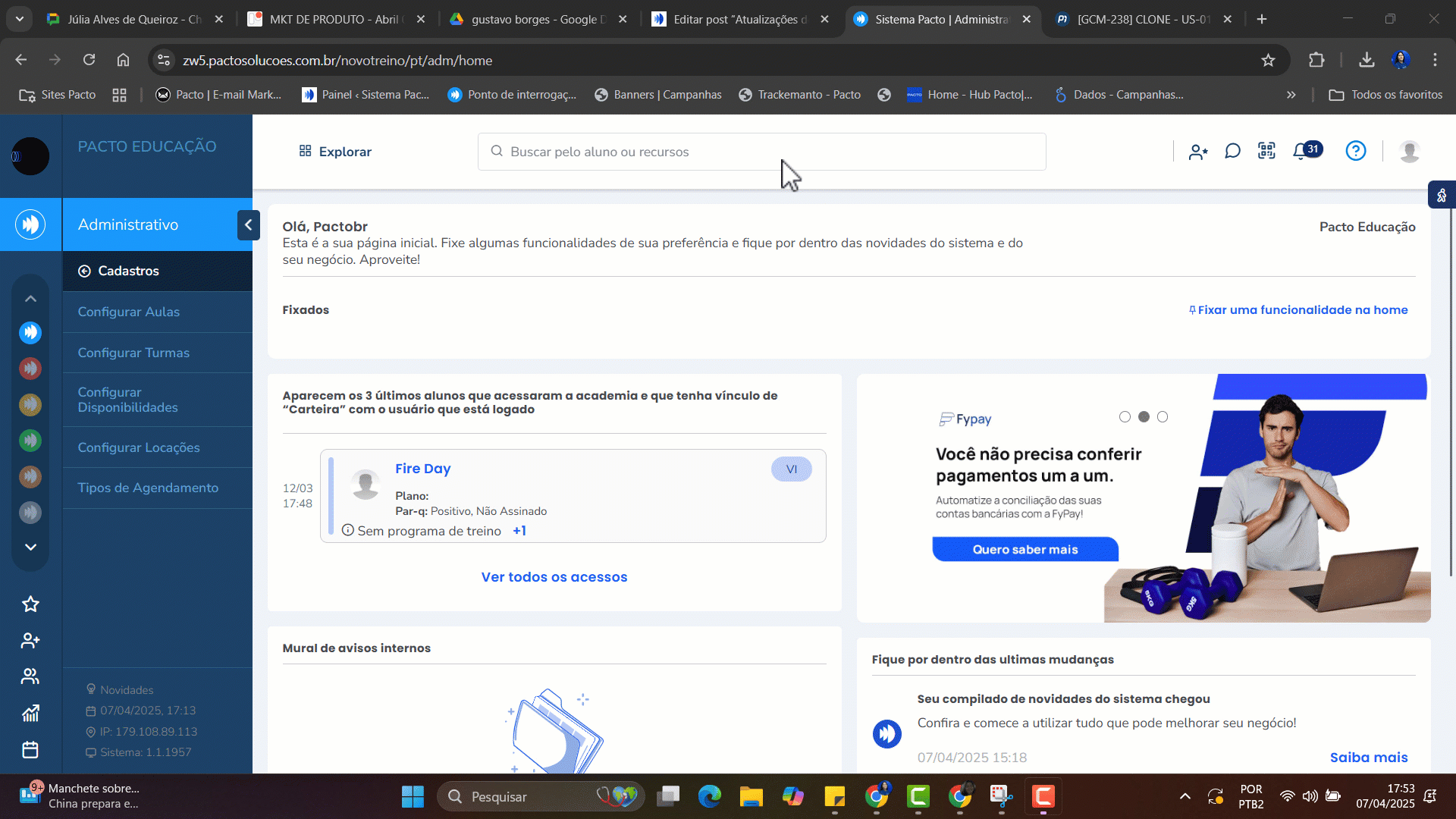The image size is (1456, 819).
Task: Click the QR code scanner icon
Action: point(1266,151)
